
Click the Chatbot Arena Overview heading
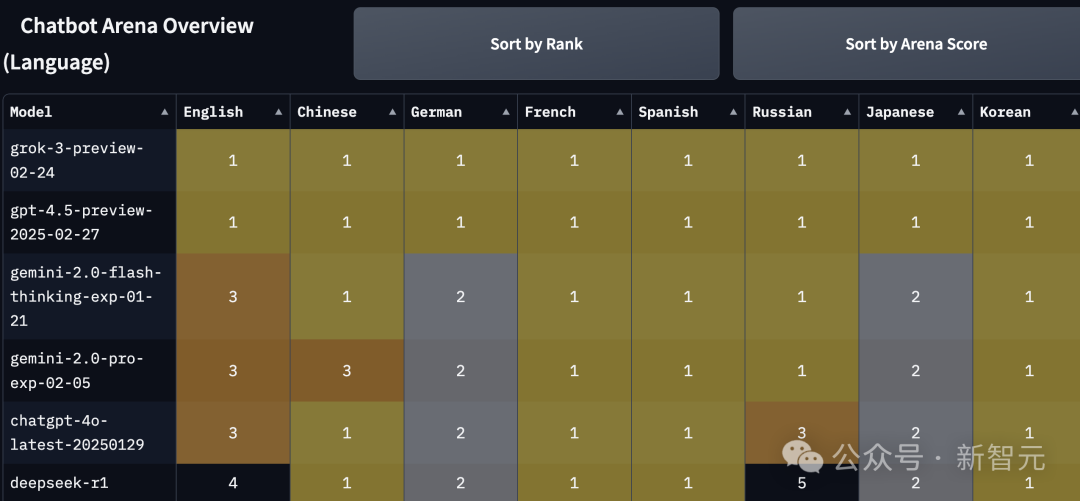129,44
